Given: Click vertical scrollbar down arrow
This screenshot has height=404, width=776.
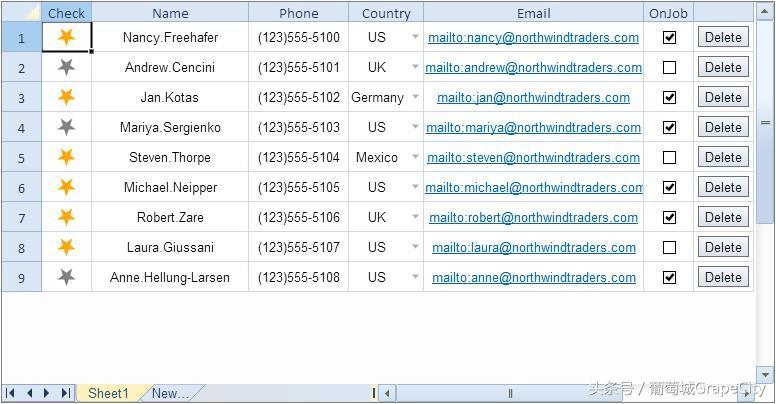Looking at the screenshot, I should pyautogui.click(x=765, y=375).
